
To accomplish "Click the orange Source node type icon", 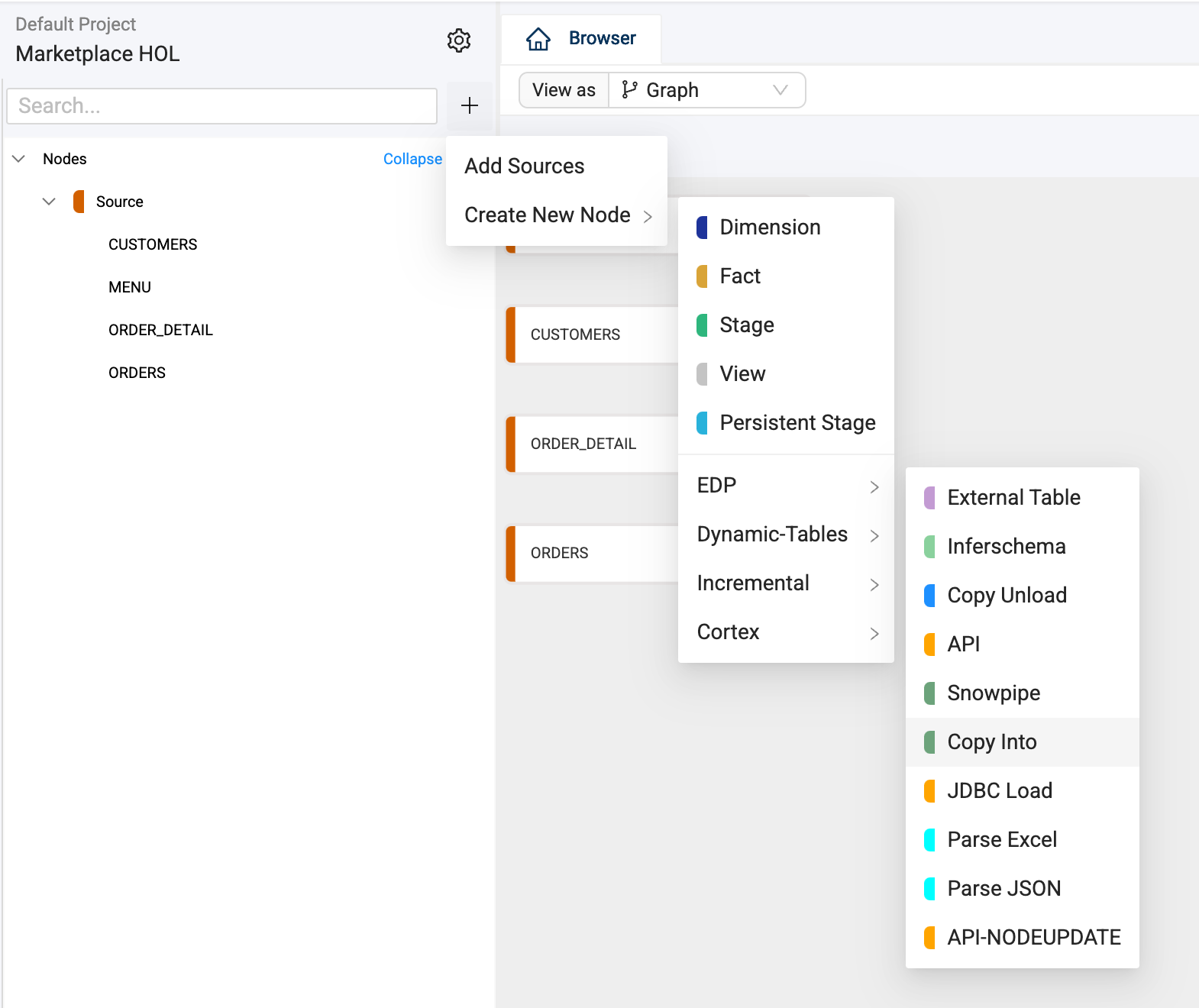I will [x=79, y=202].
